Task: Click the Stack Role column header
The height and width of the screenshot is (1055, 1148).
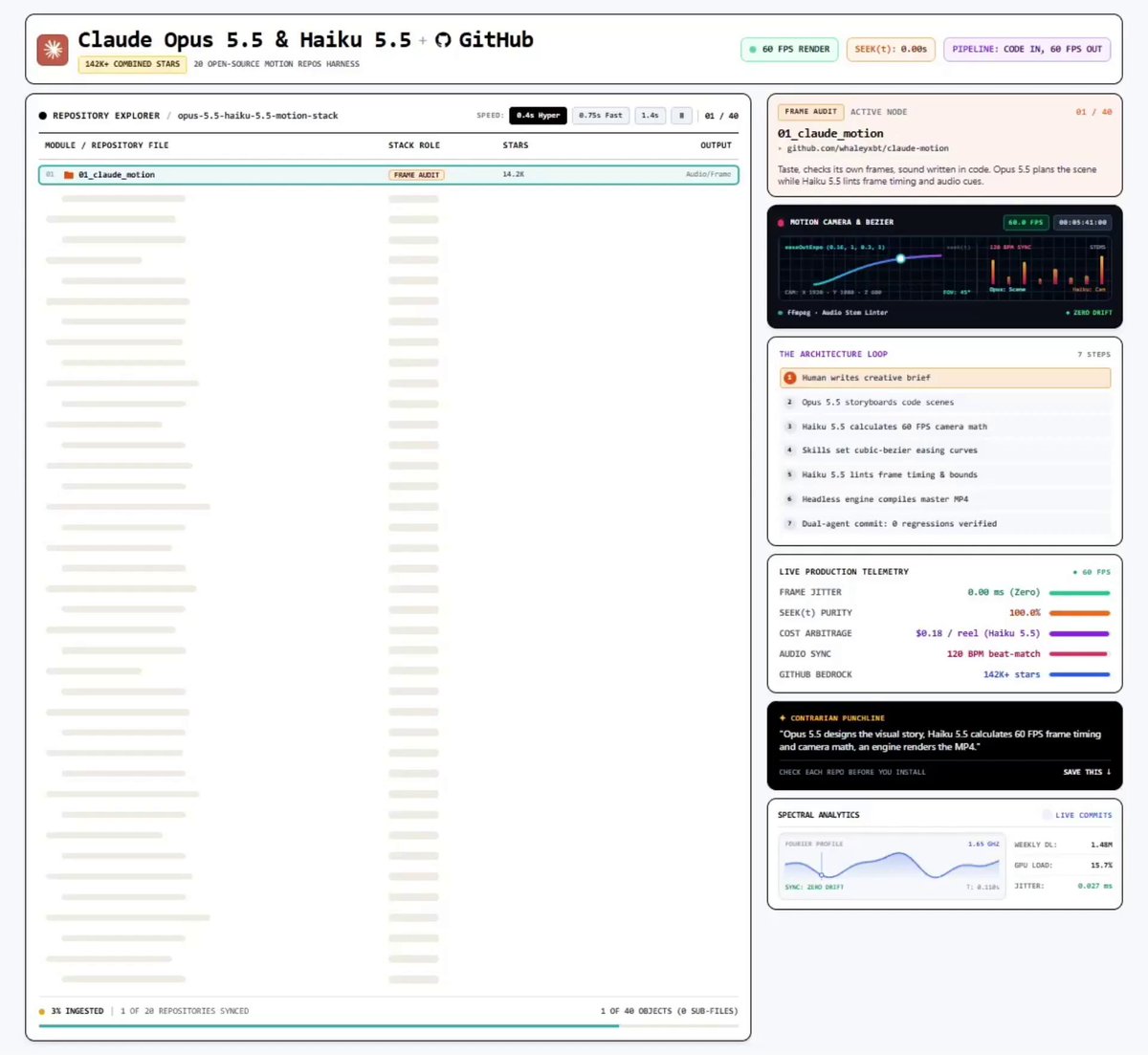Action: [x=414, y=145]
